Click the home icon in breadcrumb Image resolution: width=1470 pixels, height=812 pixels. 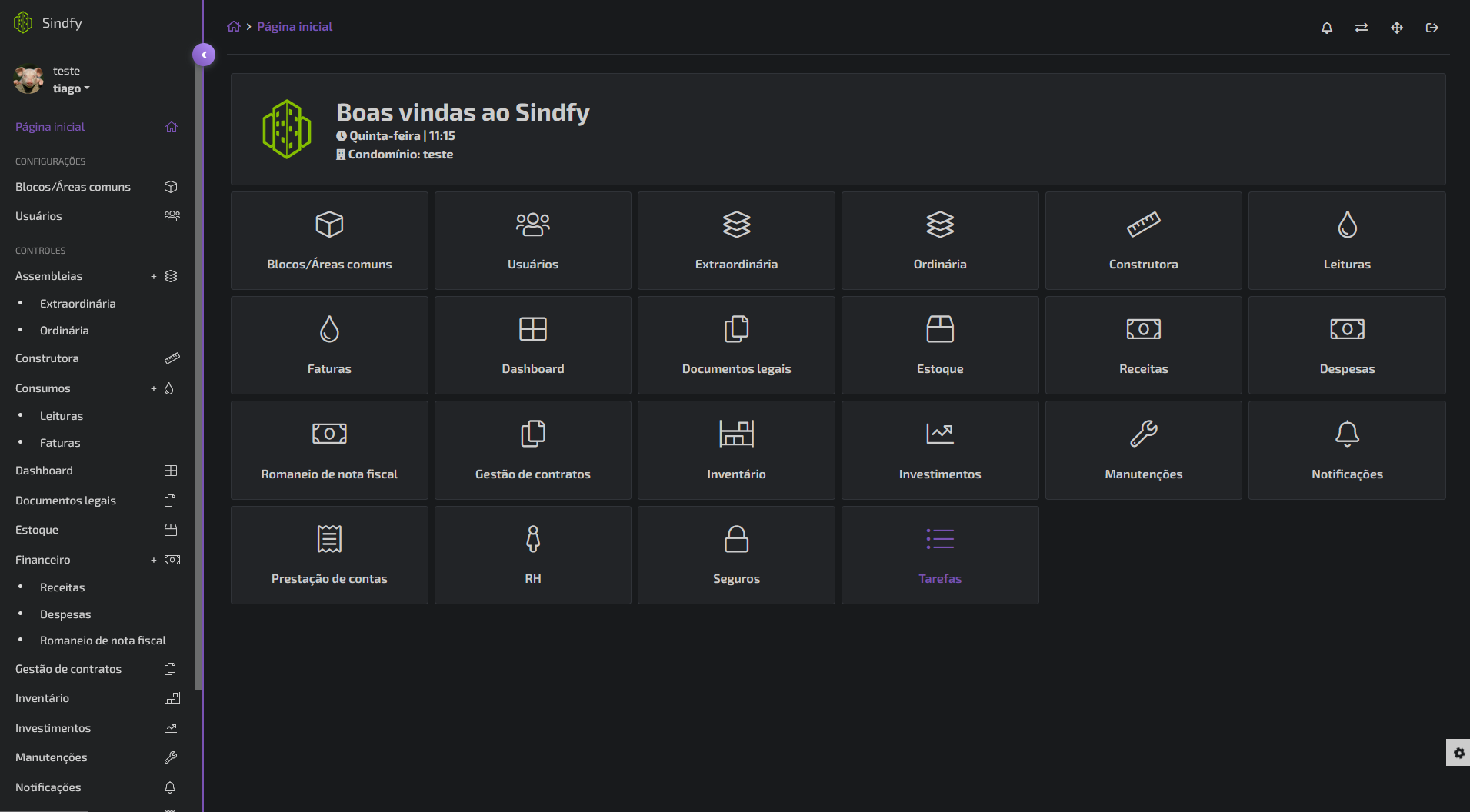click(234, 27)
